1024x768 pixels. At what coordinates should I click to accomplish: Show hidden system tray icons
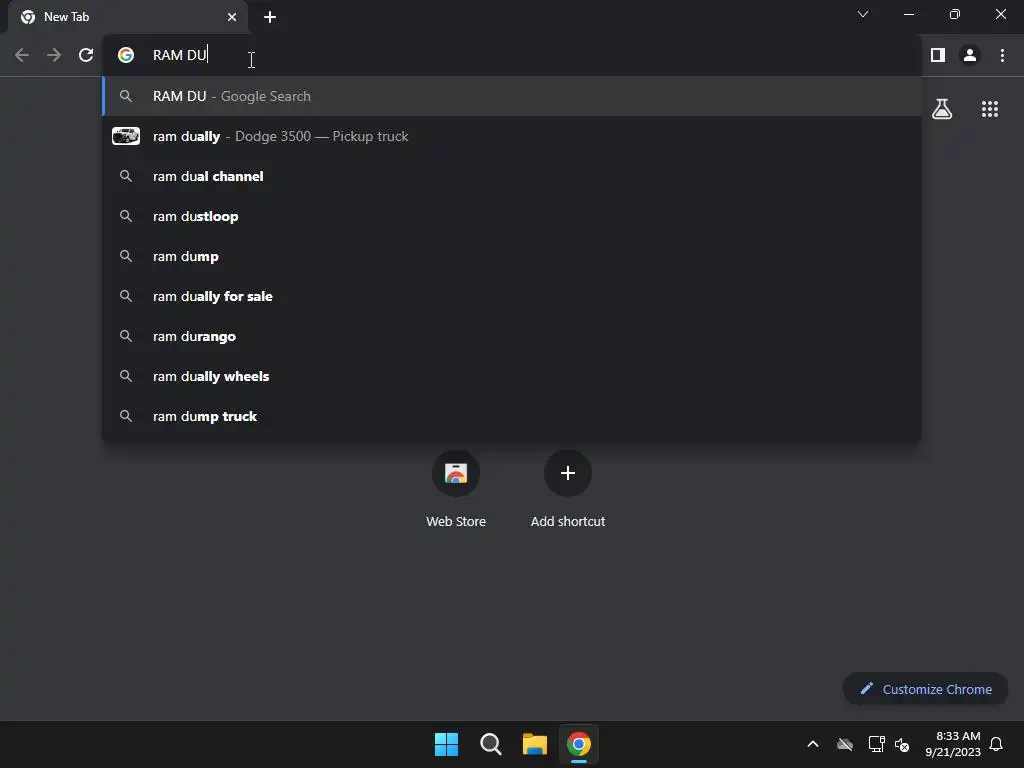813,744
